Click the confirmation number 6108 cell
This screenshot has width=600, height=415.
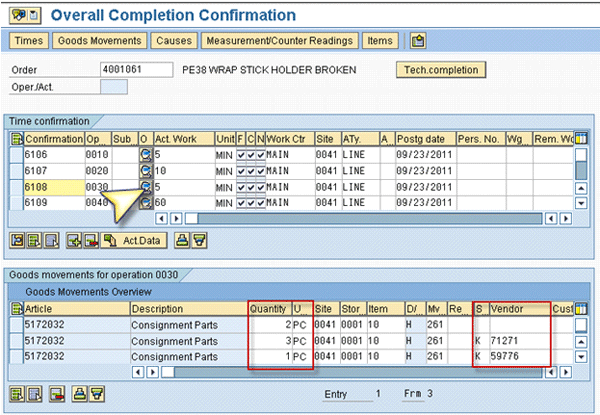[54, 187]
